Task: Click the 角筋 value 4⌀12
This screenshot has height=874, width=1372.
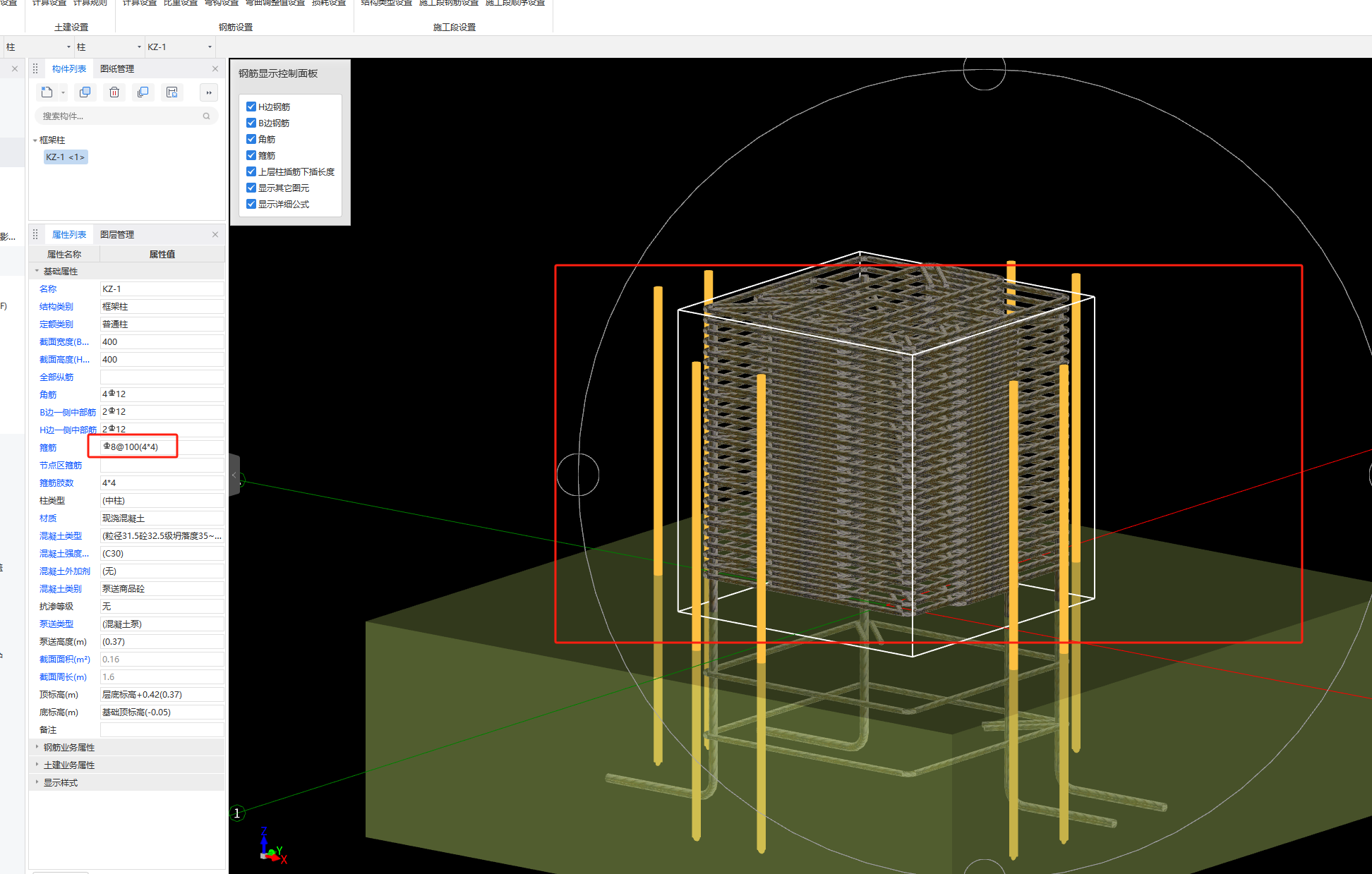Action: 162,394
